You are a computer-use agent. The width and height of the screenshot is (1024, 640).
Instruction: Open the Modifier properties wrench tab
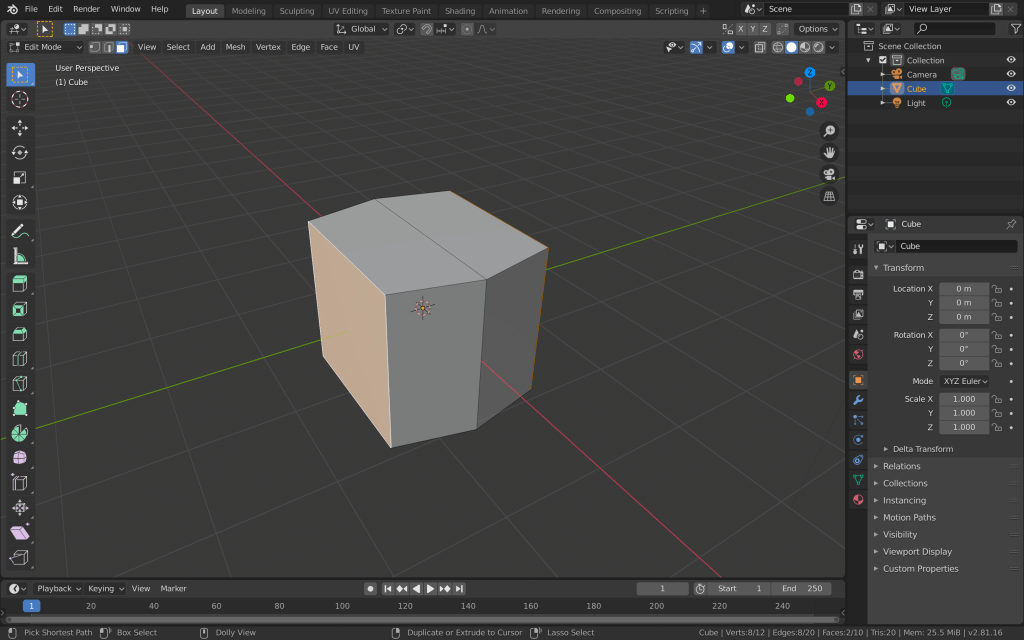(x=858, y=400)
